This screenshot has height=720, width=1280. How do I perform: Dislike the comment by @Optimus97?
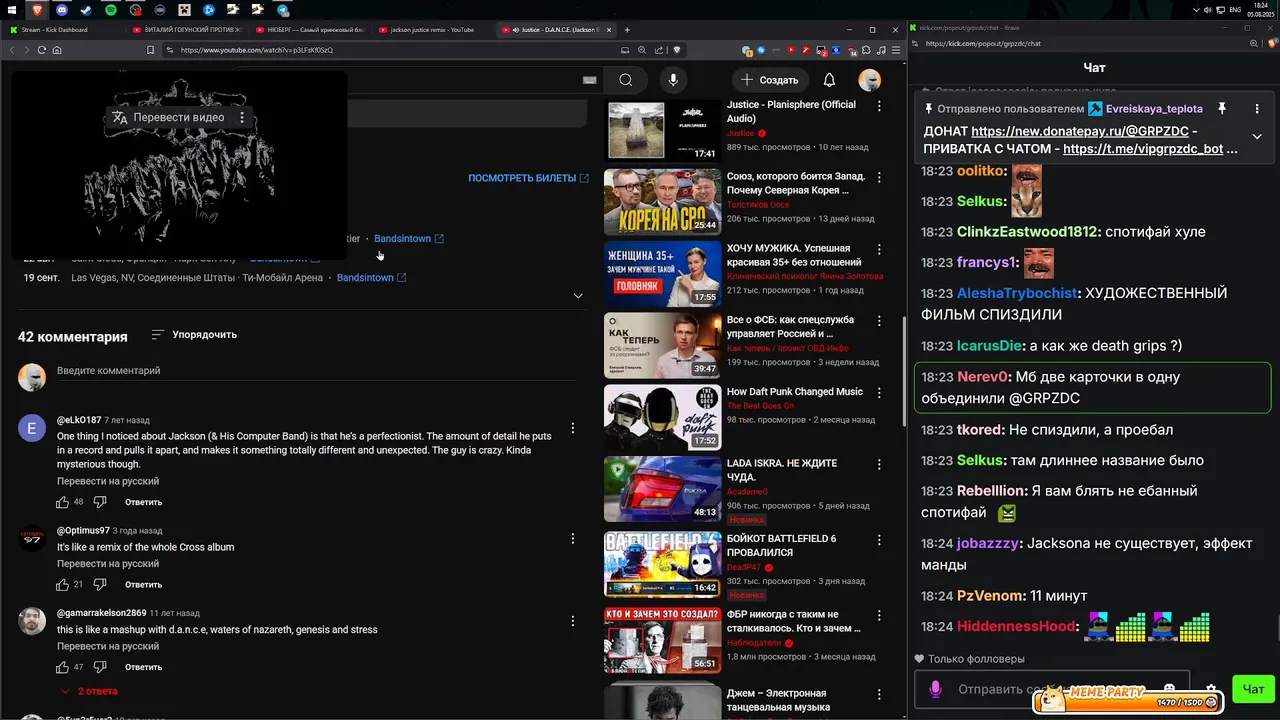pos(100,584)
